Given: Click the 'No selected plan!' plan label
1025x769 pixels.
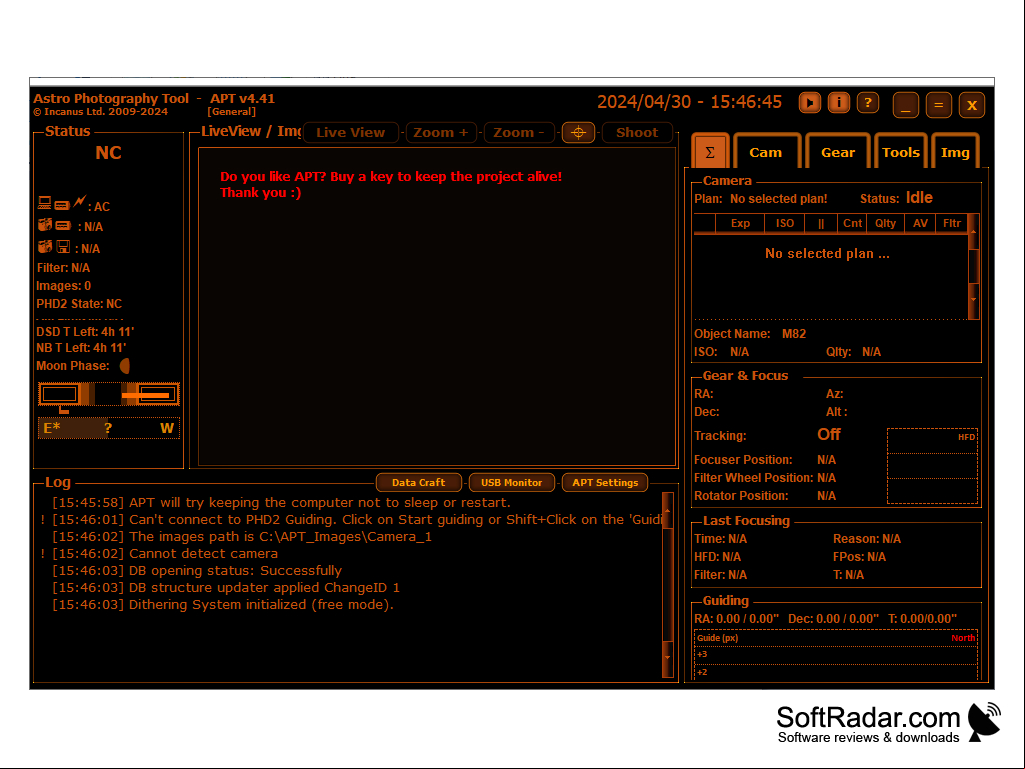Looking at the screenshot, I should click(x=778, y=199).
